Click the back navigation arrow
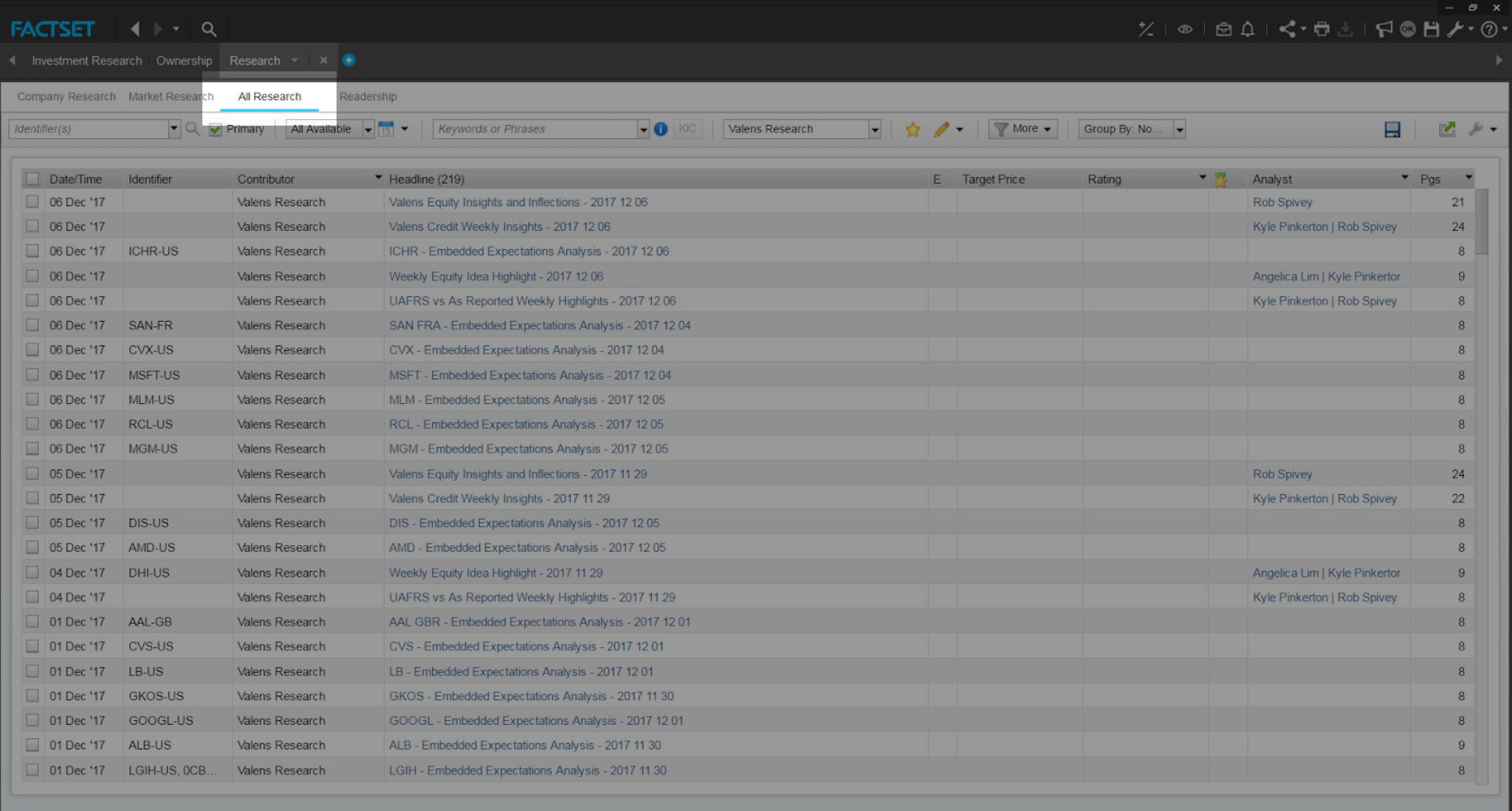1512x811 pixels. pyautogui.click(x=135, y=29)
